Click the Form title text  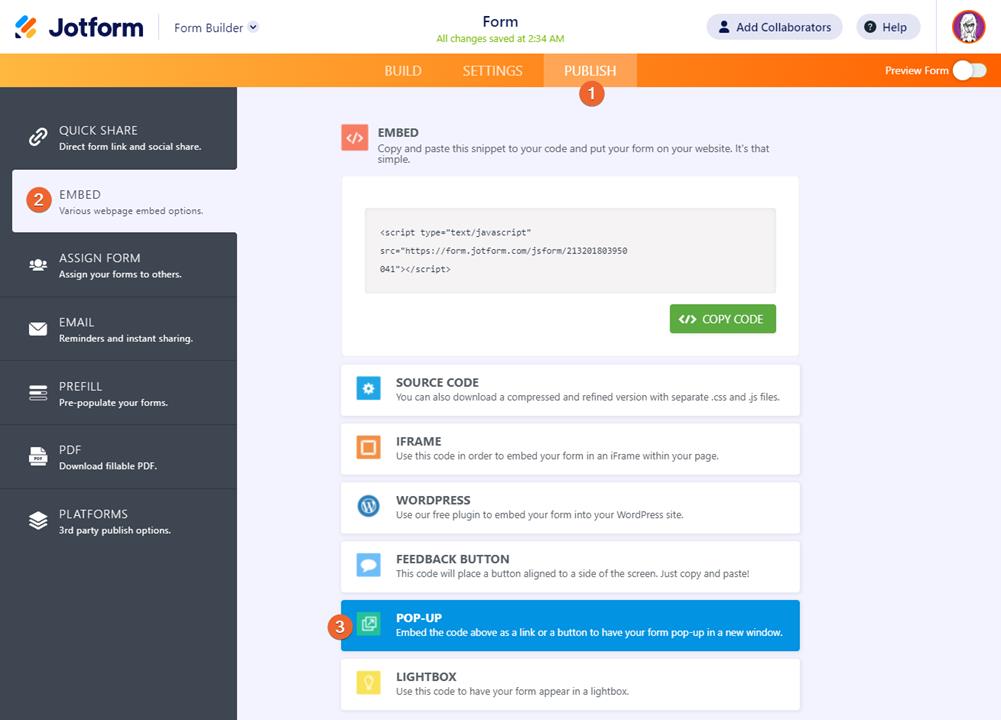point(500,22)
